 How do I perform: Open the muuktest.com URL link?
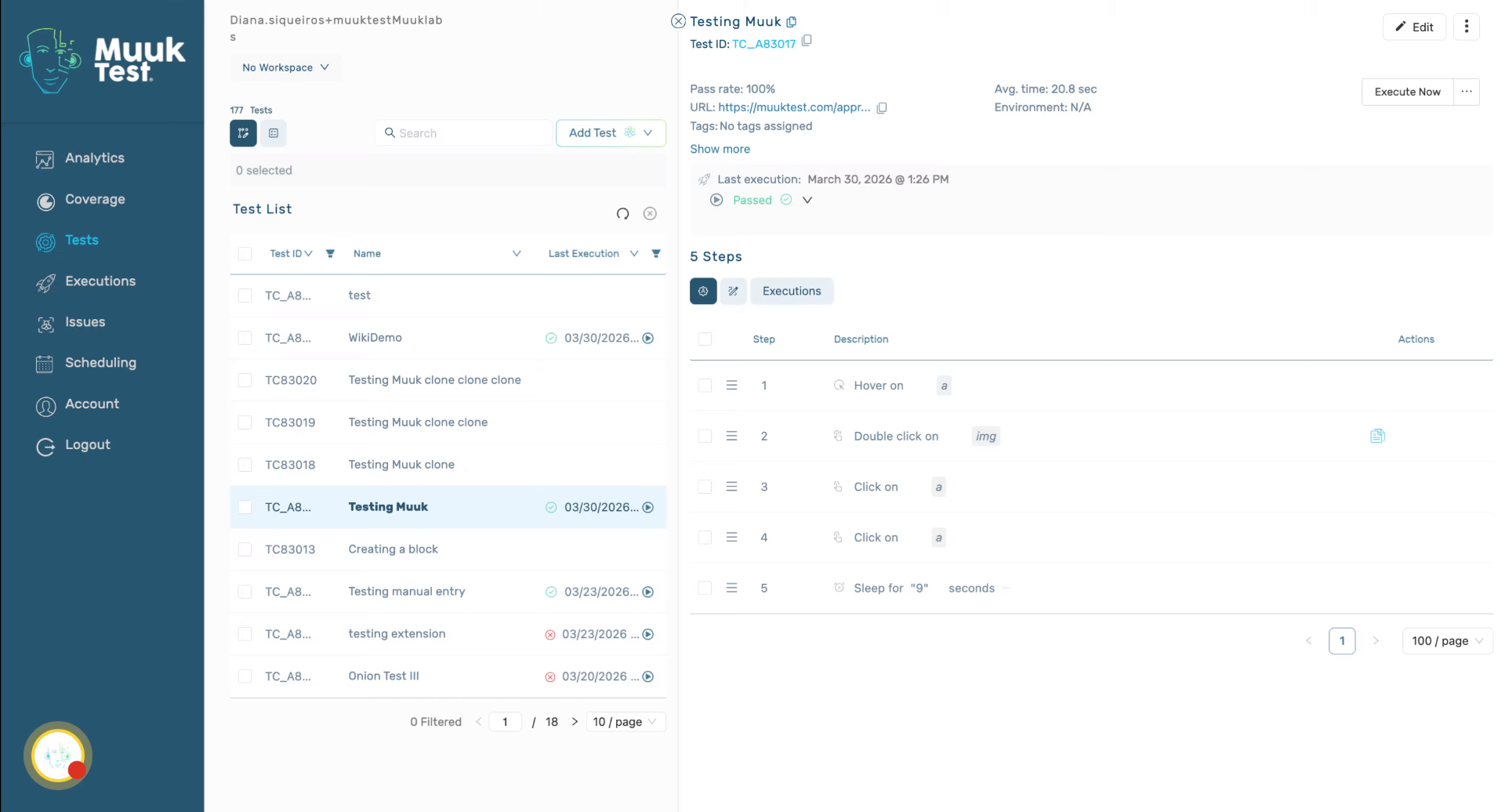point(794,107)
